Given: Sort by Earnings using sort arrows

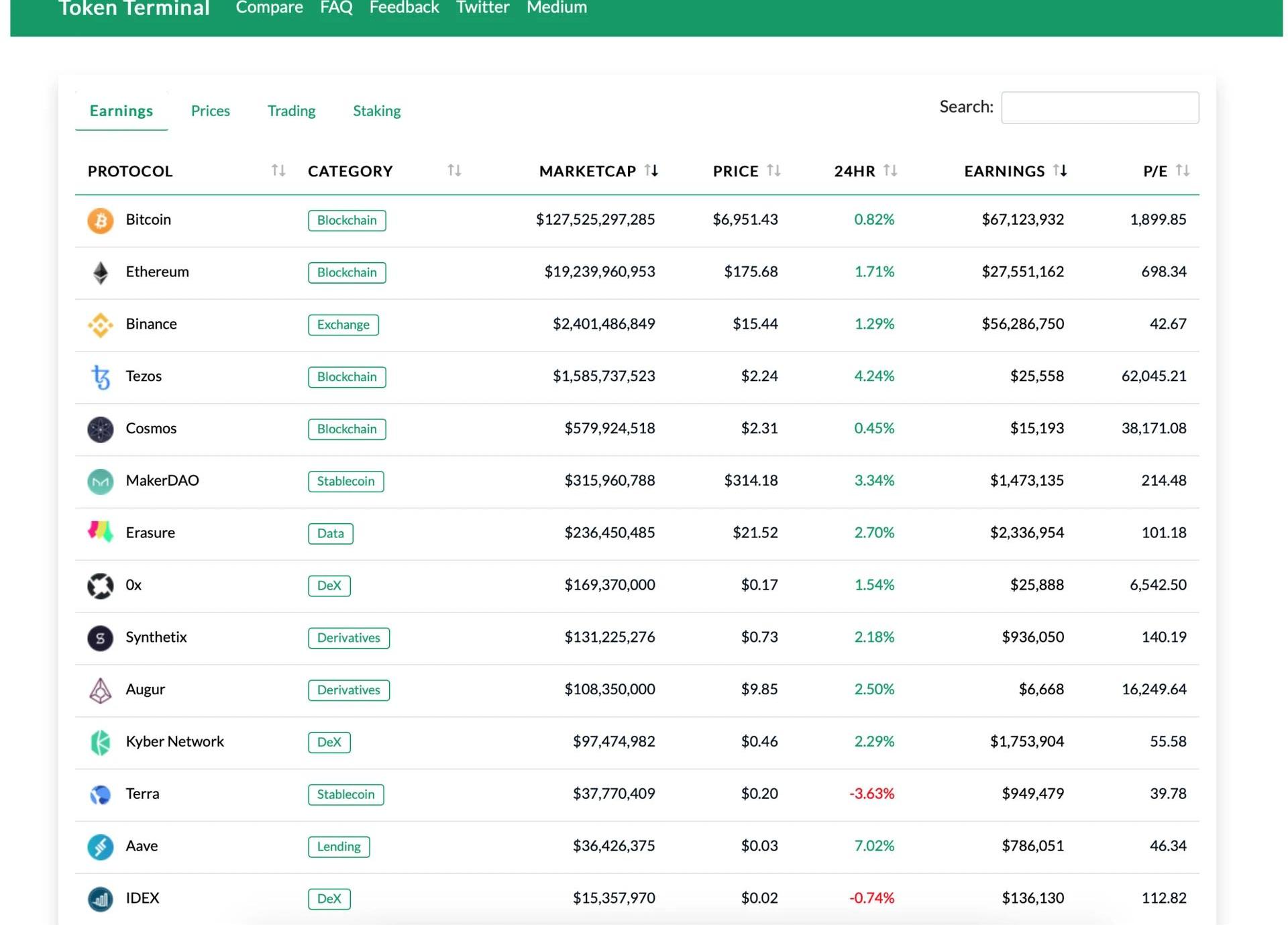Looking at the screenshot, I should pos(1060,170).
